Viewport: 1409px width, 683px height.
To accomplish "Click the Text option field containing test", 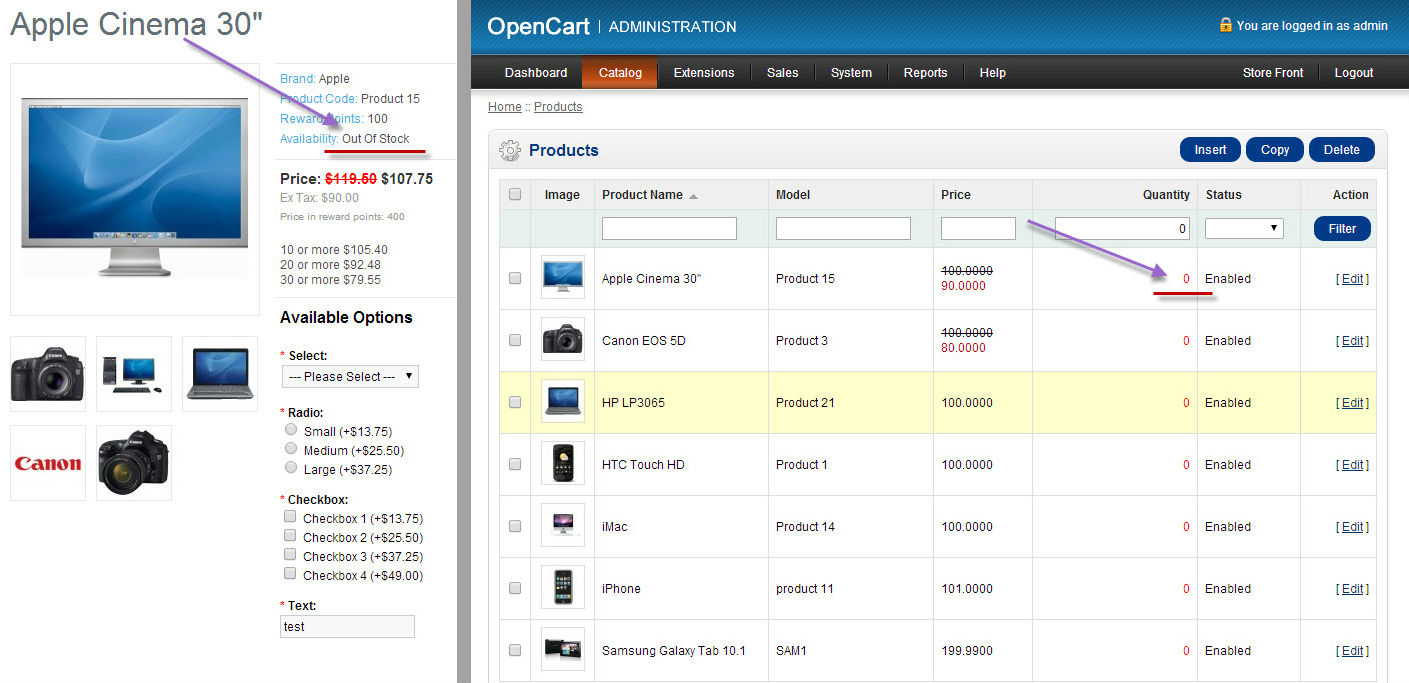I will pos(347,626).
